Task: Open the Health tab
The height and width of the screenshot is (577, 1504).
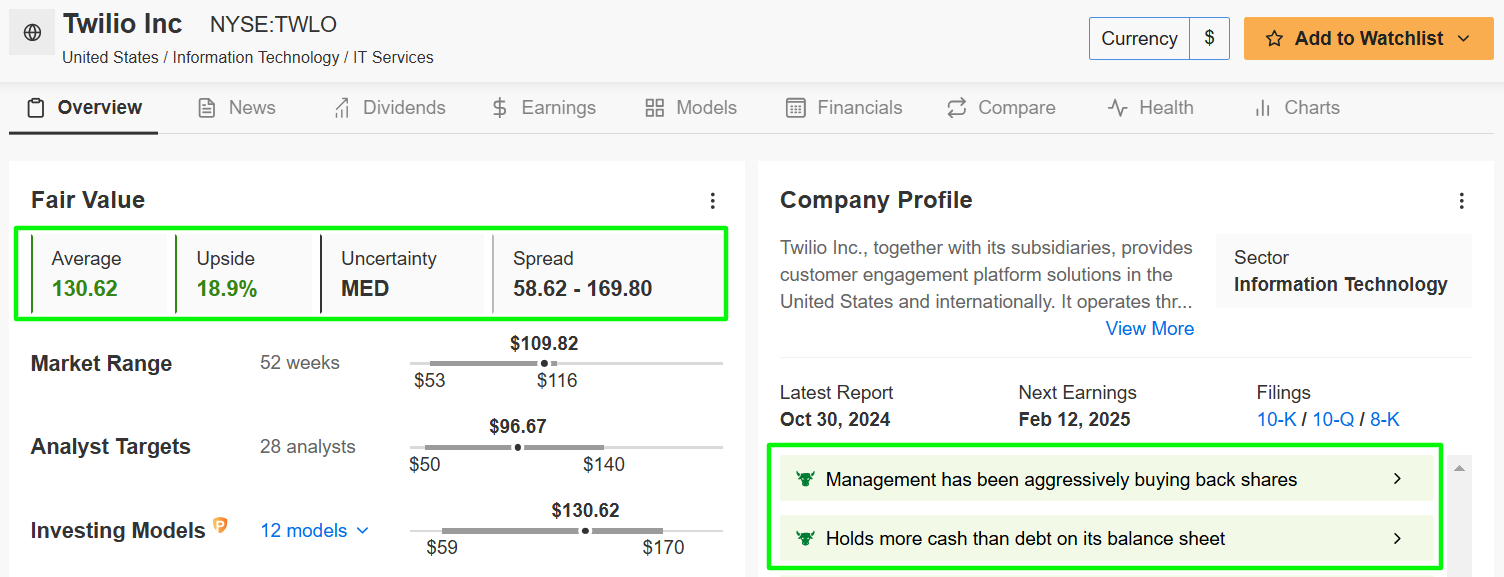Action: pos(1151,108)
